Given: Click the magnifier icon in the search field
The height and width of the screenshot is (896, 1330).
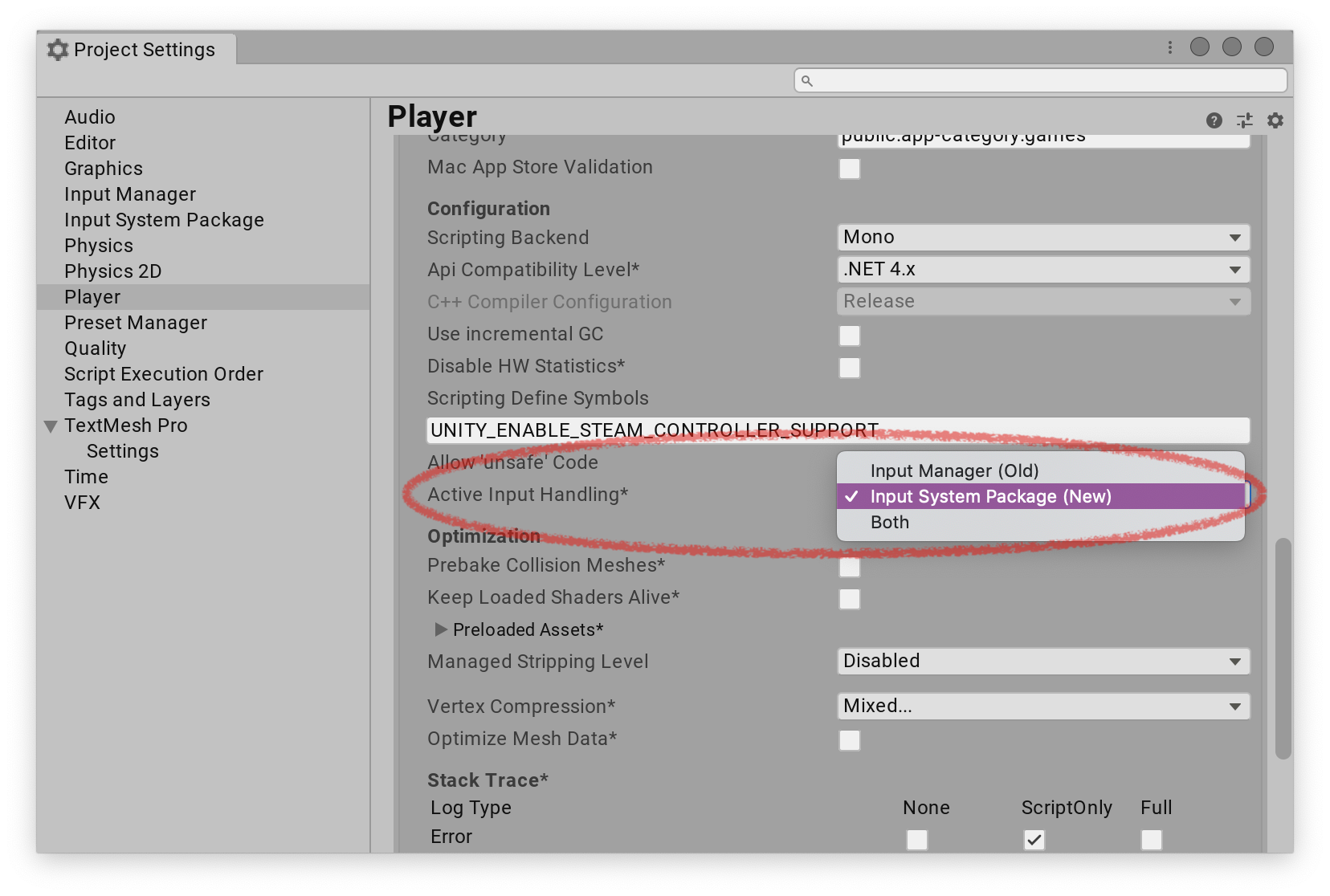Looking at the screenshot, I should point(807,80).
